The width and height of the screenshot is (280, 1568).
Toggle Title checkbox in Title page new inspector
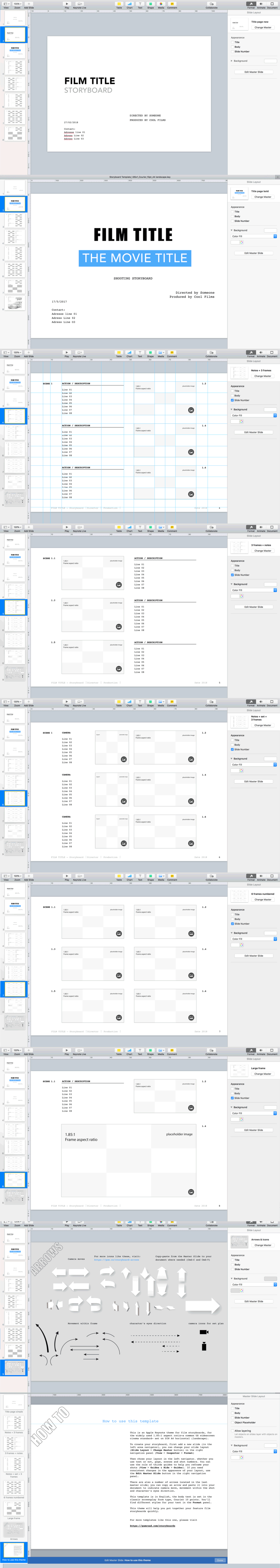(232, 42)
